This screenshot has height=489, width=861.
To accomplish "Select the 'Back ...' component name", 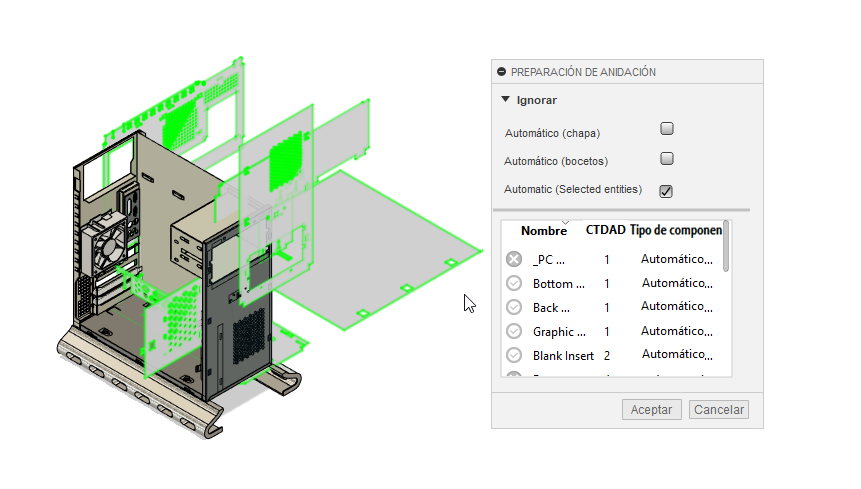I will point(551,308).
